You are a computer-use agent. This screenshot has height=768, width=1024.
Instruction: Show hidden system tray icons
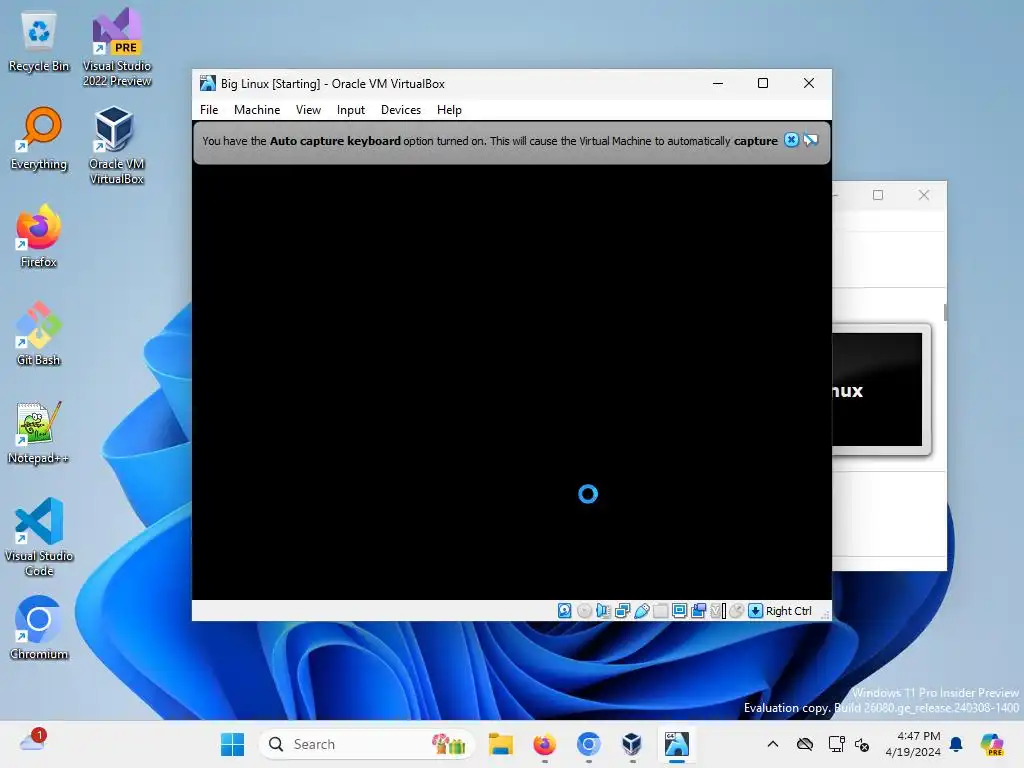[x=773, y=744]
